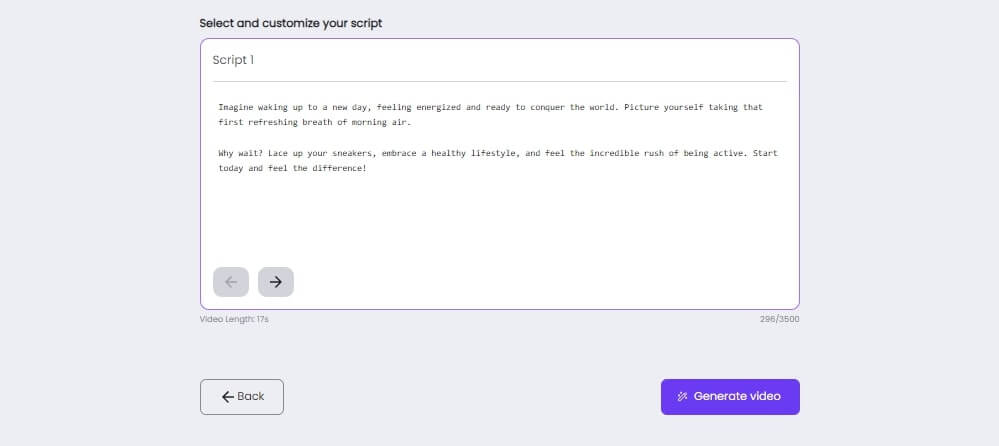Place cursor after 'morning air.'
Image resolution: width=999 pixels, height=446 pixels.
click(411, 122)
